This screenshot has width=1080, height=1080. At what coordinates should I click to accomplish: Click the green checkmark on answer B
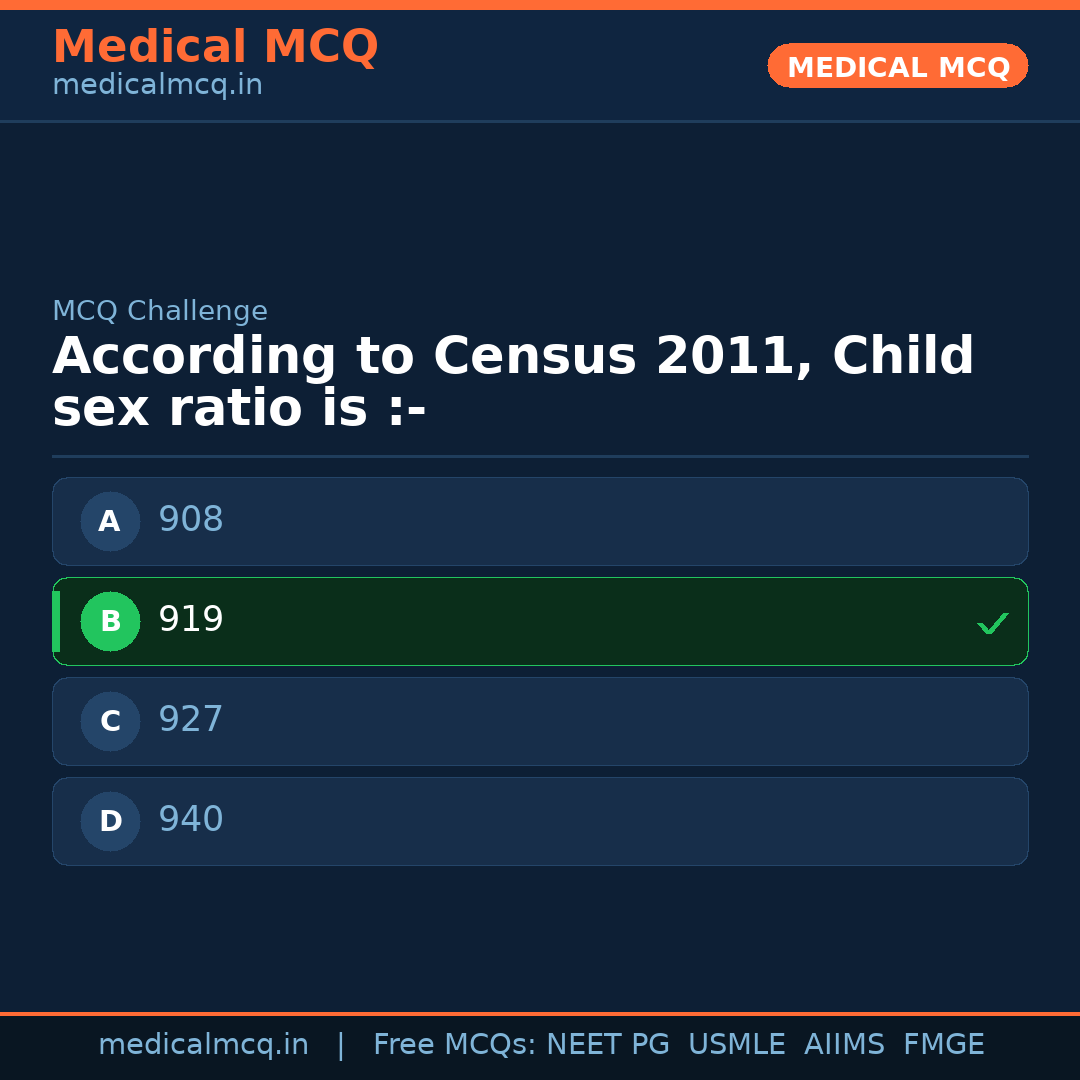993,623
